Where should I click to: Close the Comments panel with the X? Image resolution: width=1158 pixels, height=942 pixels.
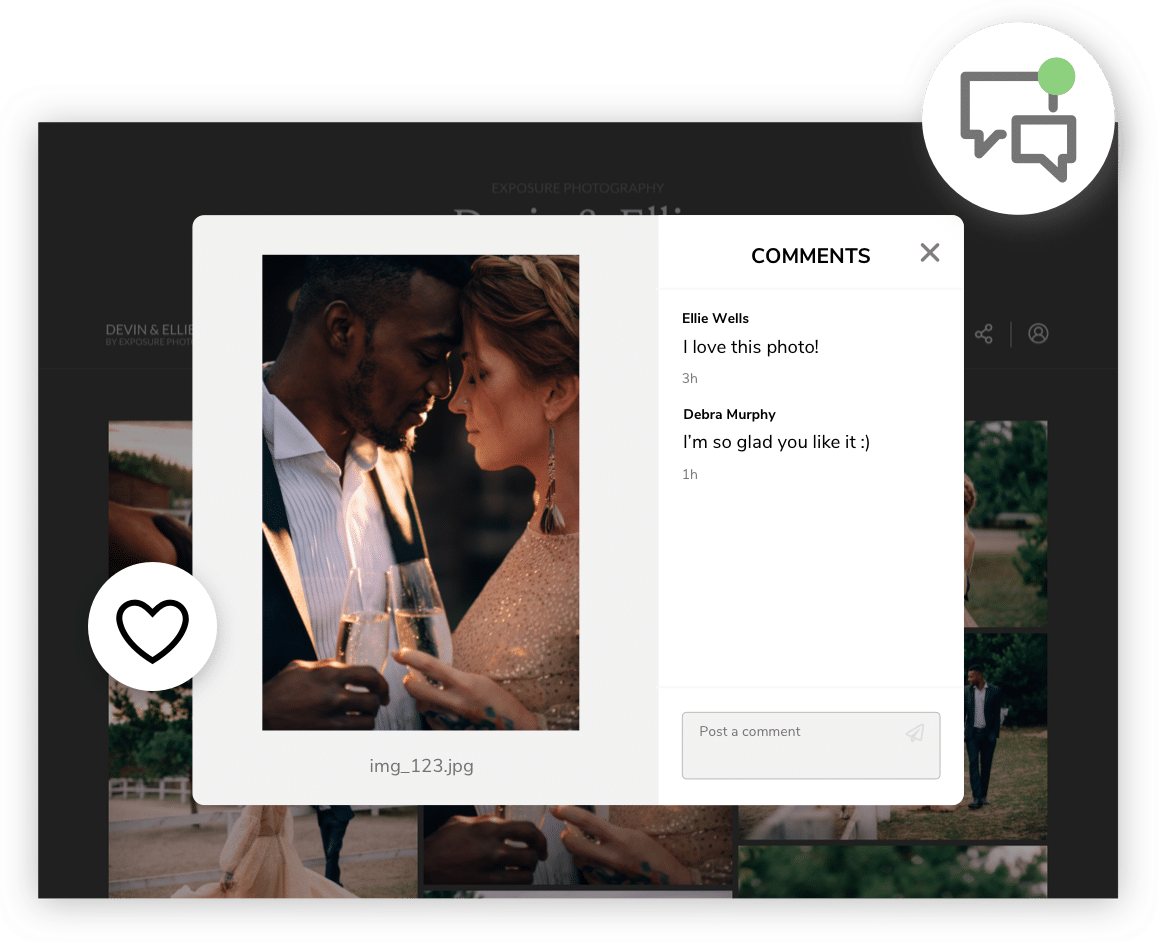(x=929, y=253)
